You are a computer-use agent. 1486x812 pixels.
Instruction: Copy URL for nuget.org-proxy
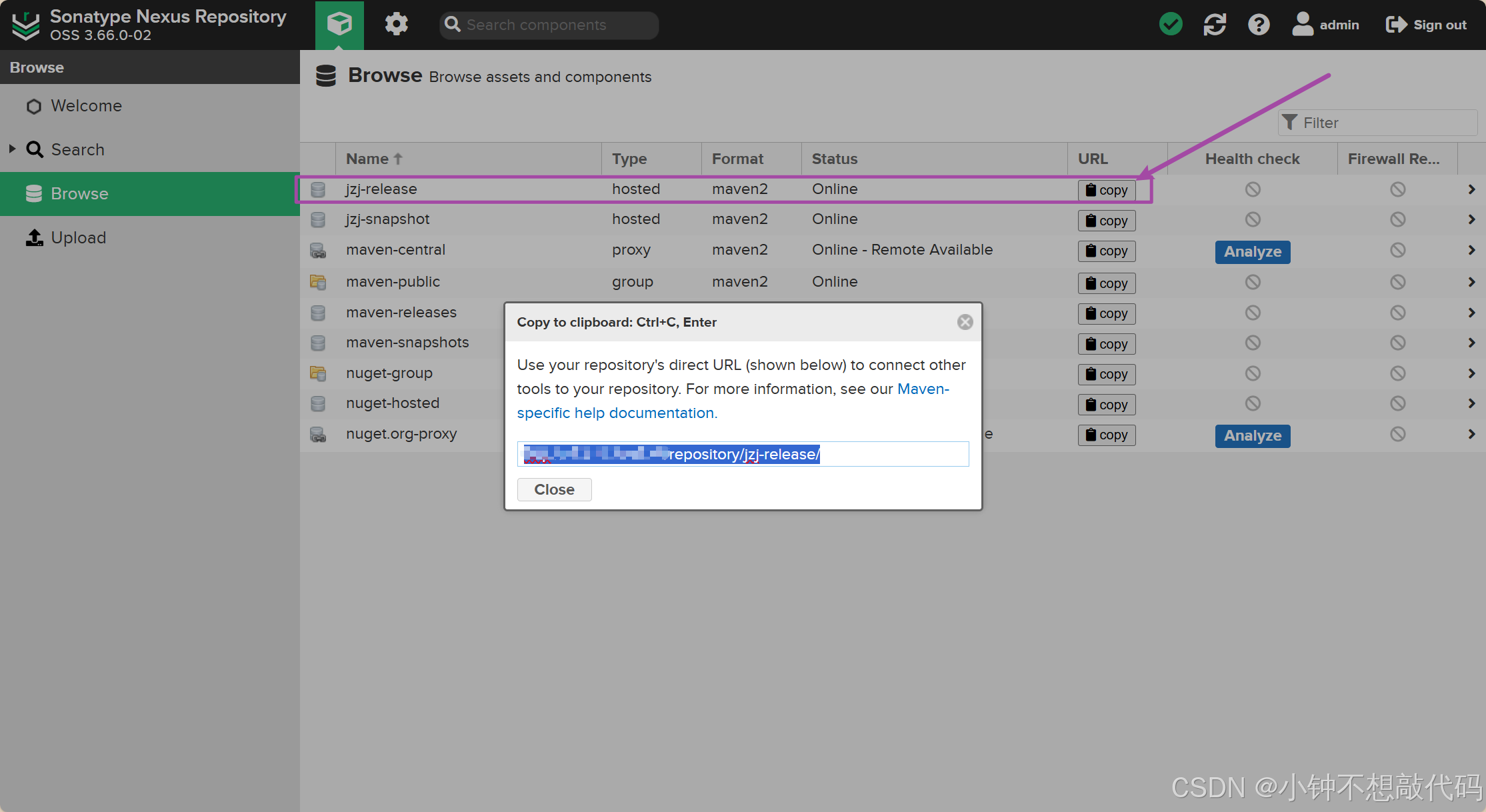coord(1107,435)
